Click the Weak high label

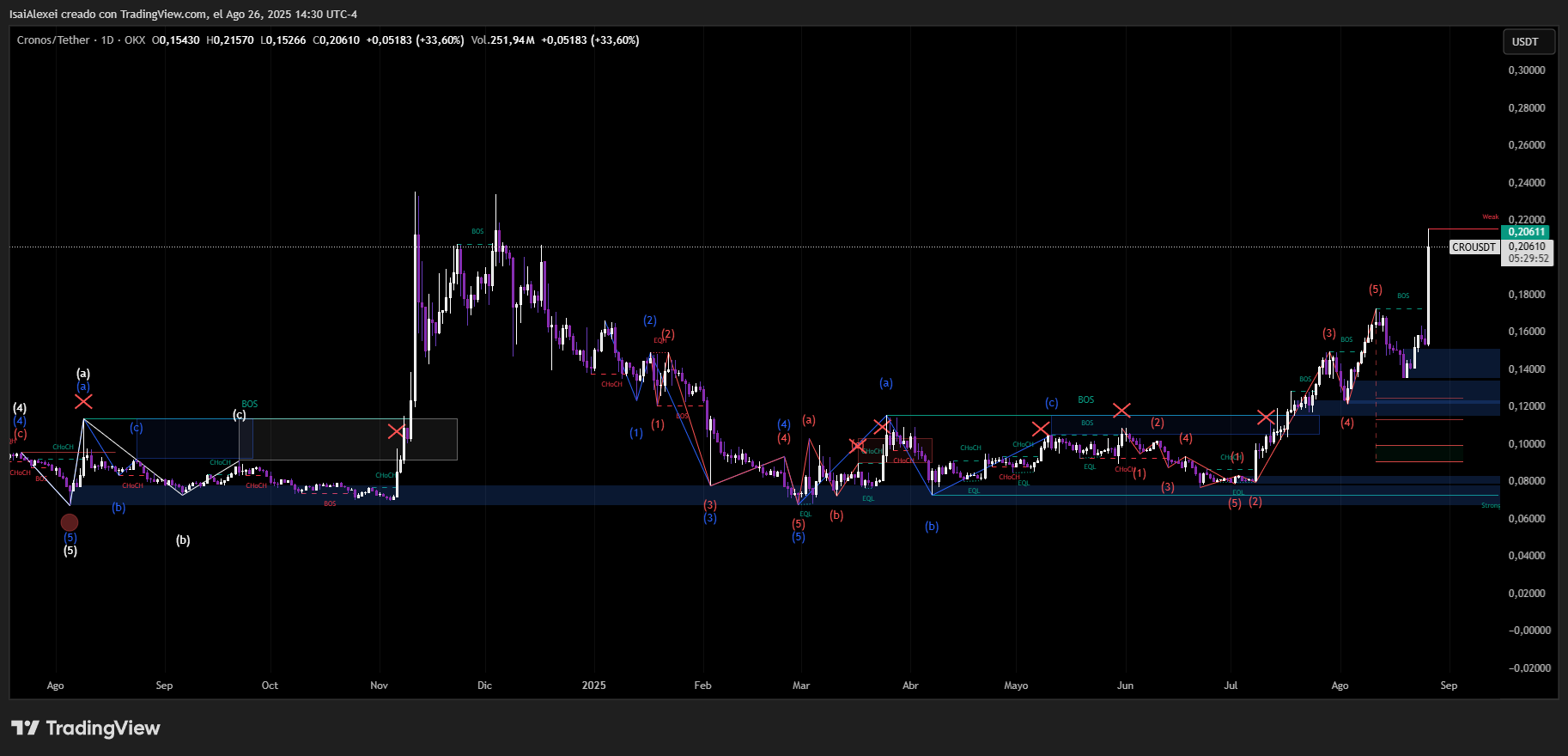pyautogui.click(x=1490, y=217)
